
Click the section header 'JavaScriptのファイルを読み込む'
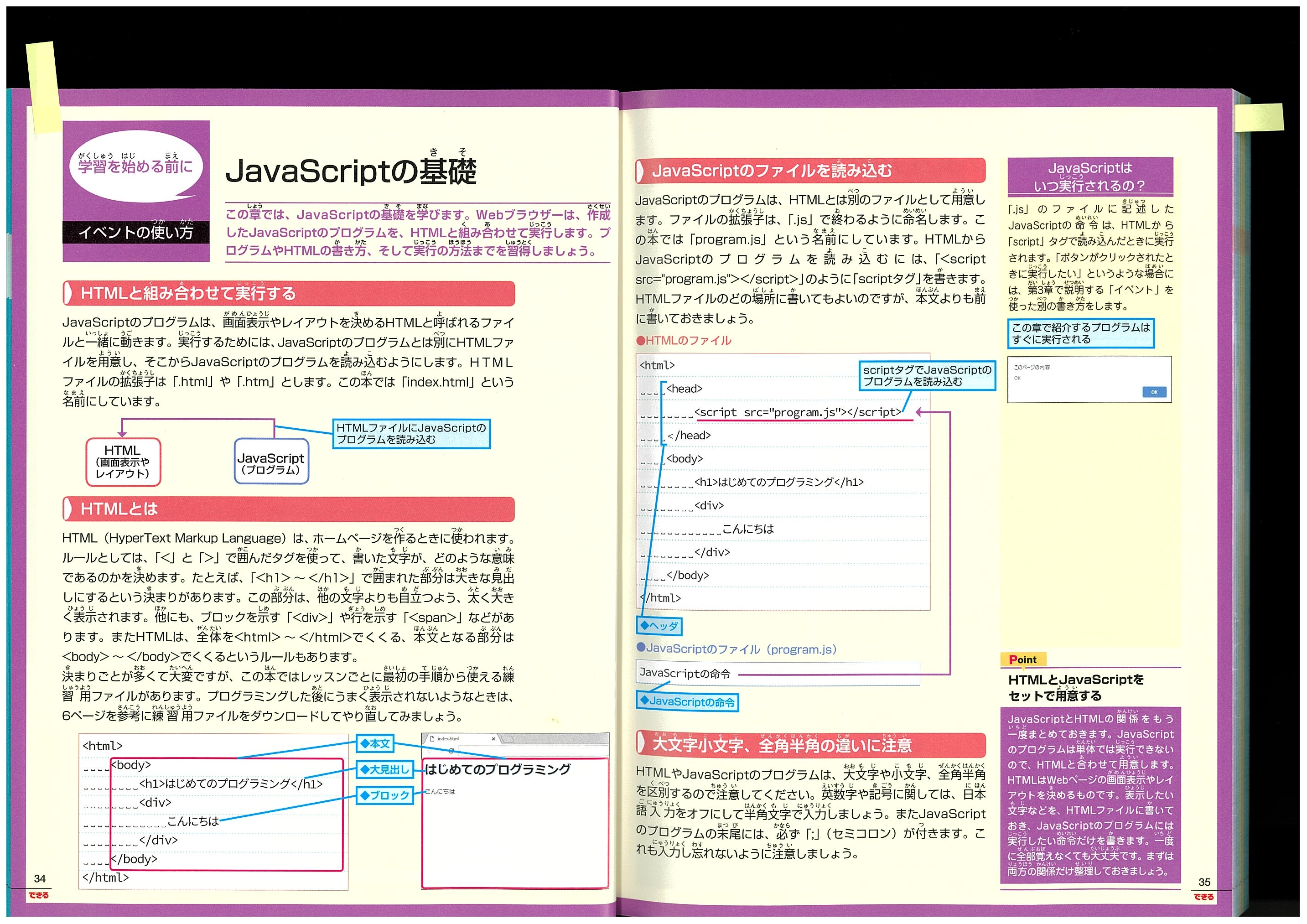click(810, 171)
